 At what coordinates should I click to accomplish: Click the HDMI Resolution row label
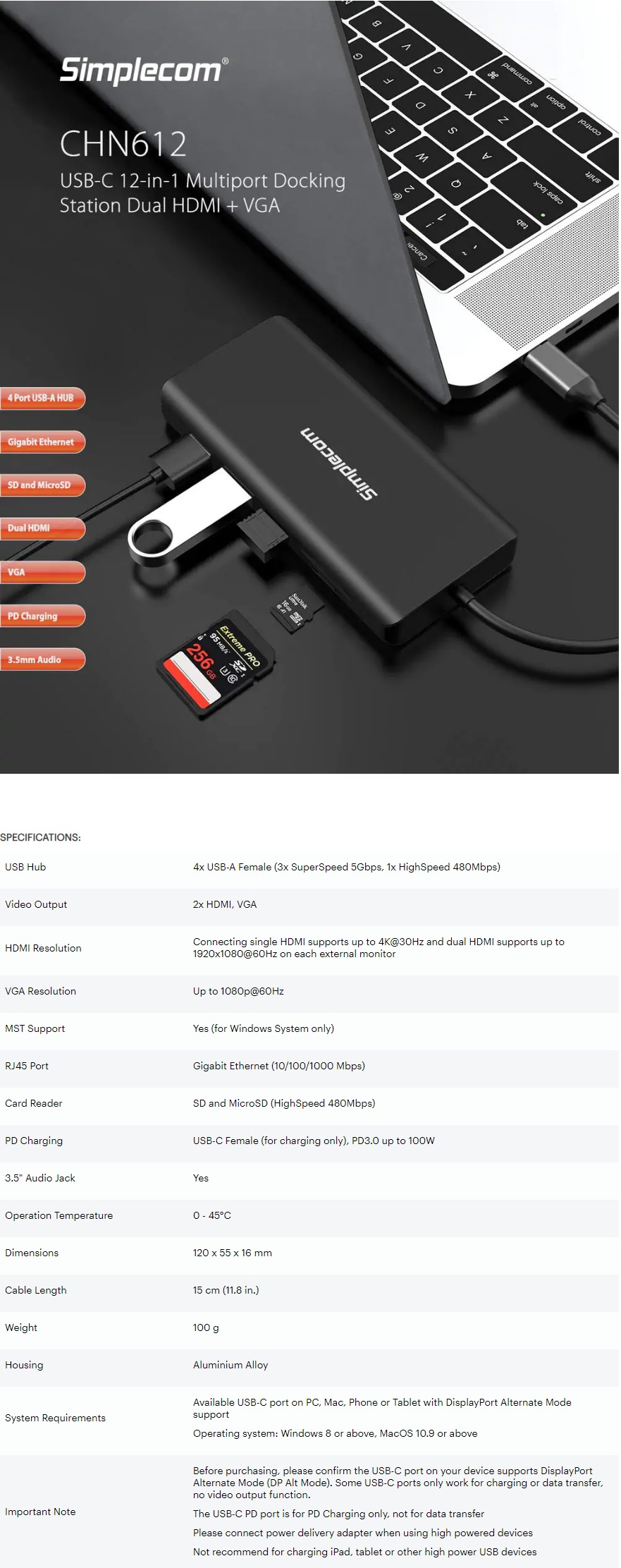43,948
